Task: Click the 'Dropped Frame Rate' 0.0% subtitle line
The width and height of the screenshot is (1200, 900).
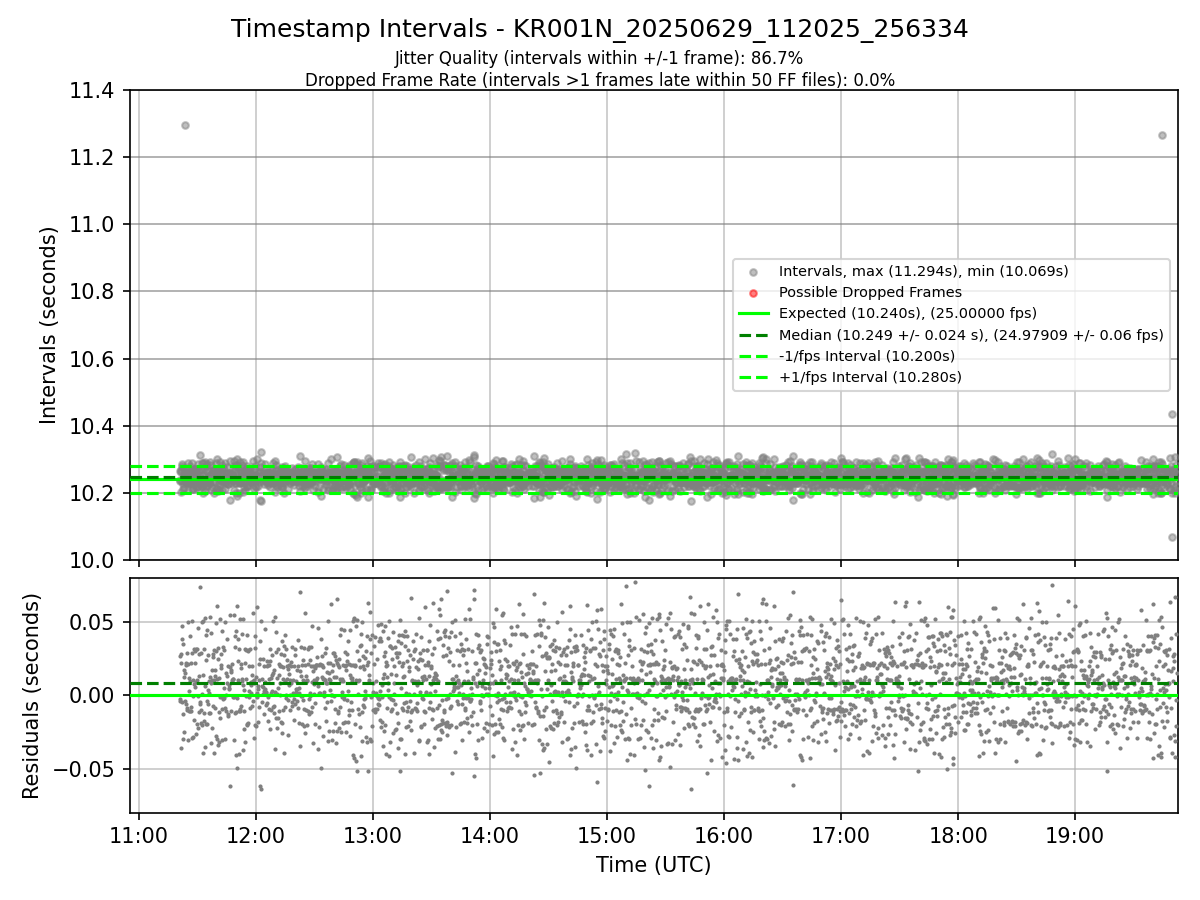Action: coord(599,80)
